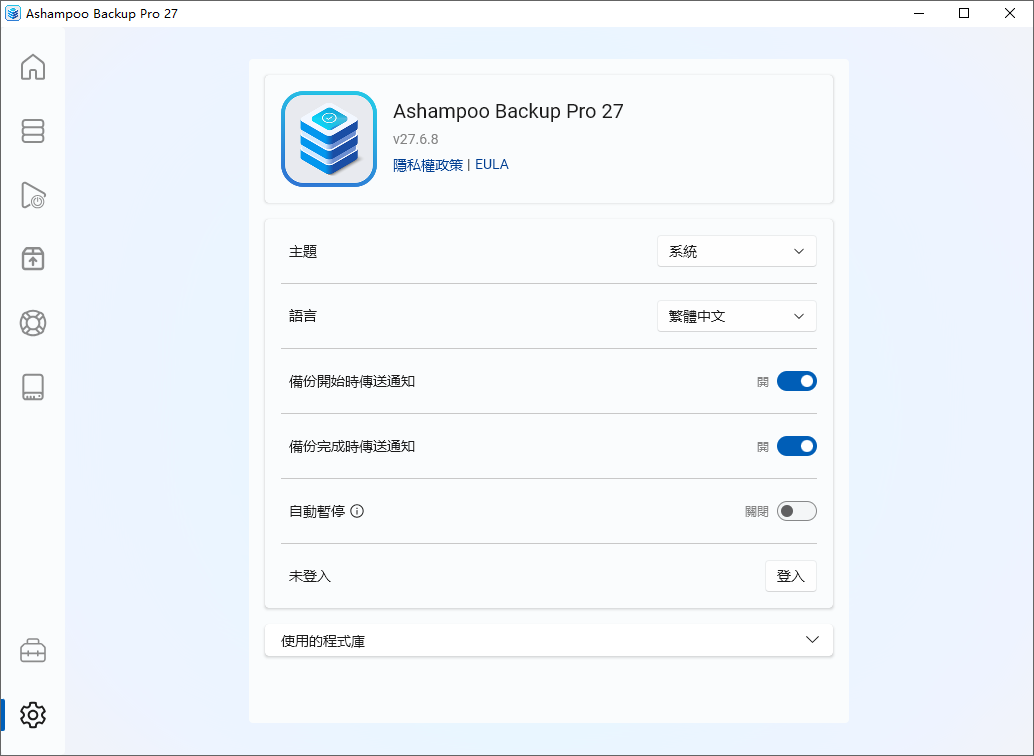Click the 語言 label

[303, 316]
